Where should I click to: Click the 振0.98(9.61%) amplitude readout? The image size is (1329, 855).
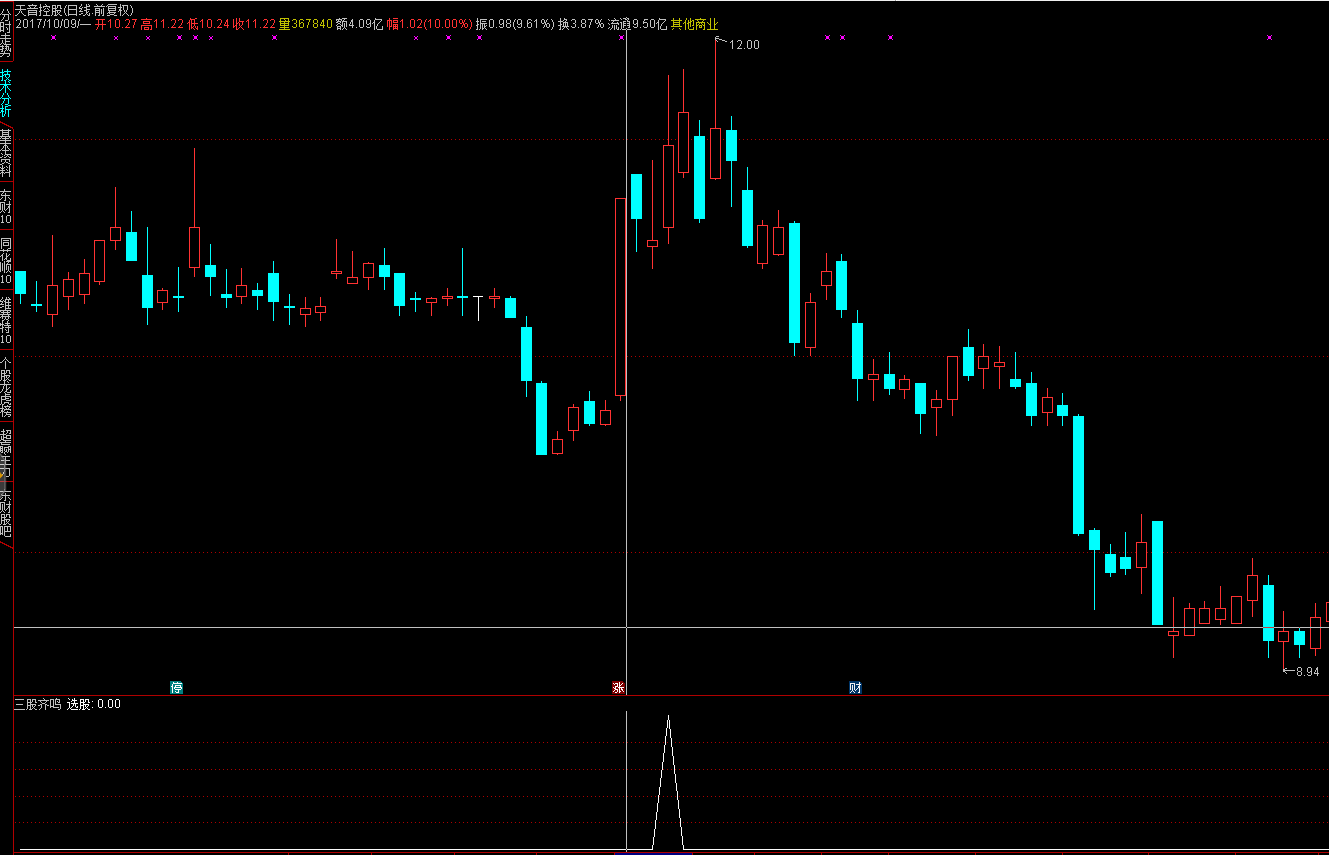(x=515, y=23)
